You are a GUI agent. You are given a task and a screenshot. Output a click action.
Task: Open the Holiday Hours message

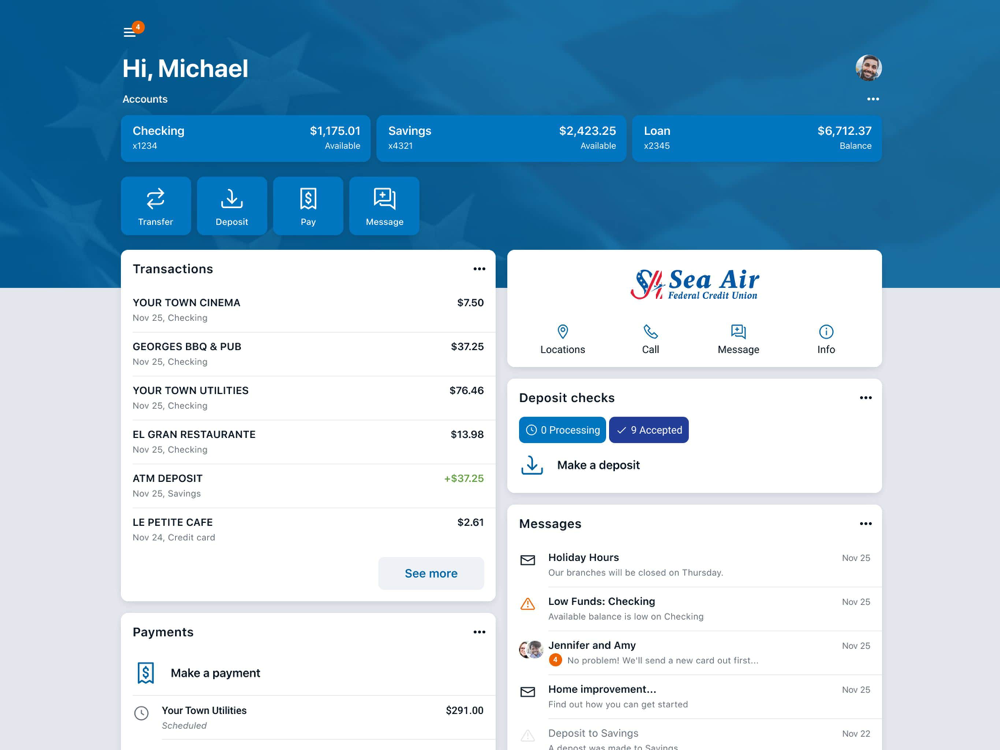[695, 565]
